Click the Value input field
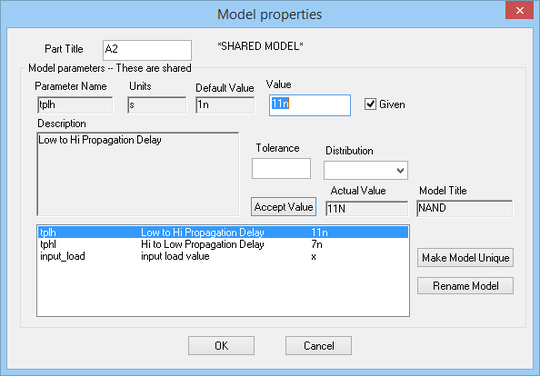The height and width of the screenshot is (376, 540). pos(310,105)
